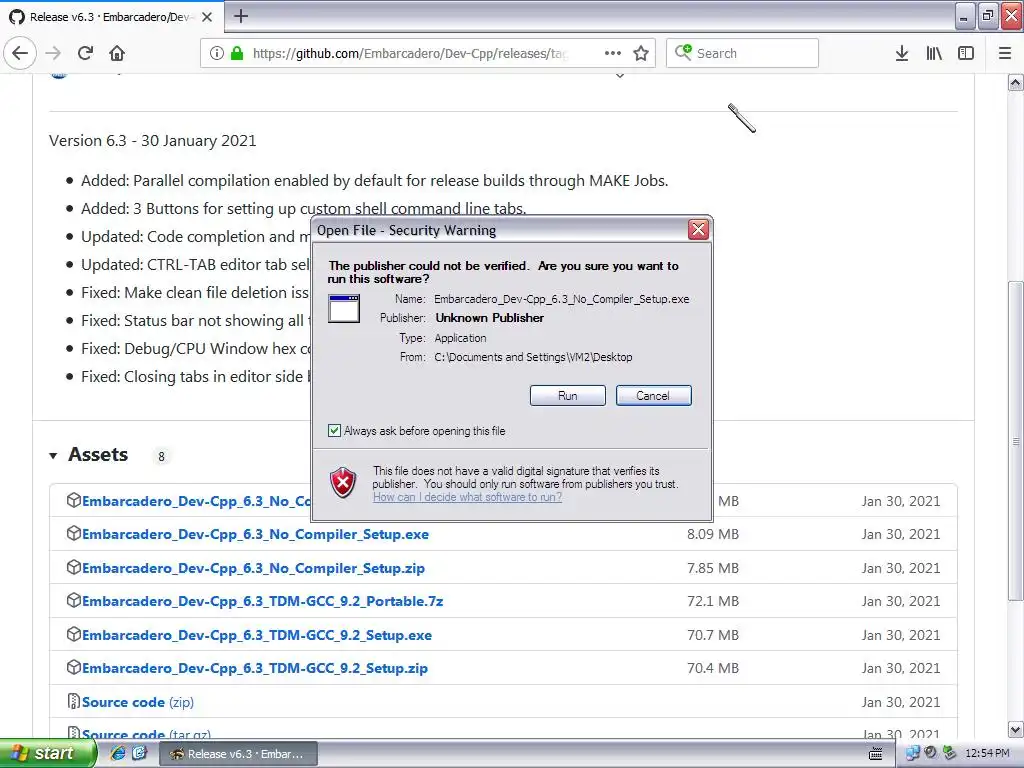Click the zip file icon beside Source code (zip)
This screenshot has height=768, width=1024.
tap(74, 701)
